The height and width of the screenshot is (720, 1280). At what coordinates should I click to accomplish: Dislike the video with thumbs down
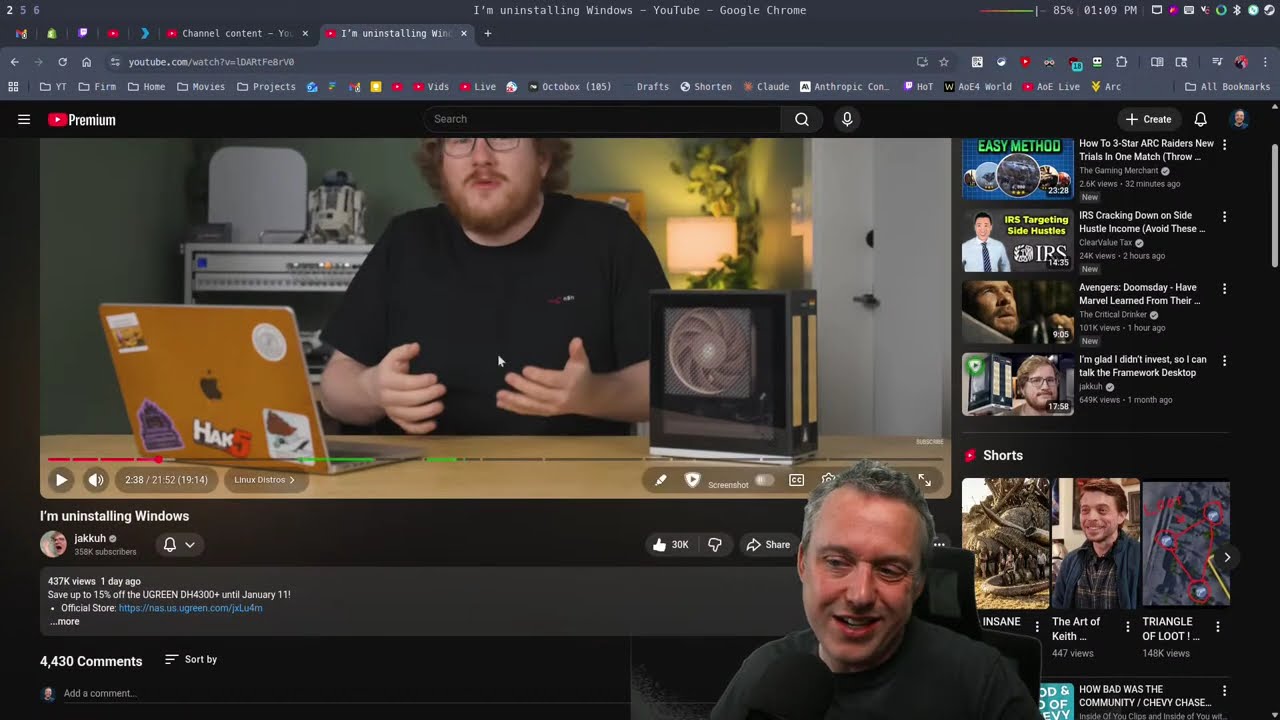coord(715,545)
